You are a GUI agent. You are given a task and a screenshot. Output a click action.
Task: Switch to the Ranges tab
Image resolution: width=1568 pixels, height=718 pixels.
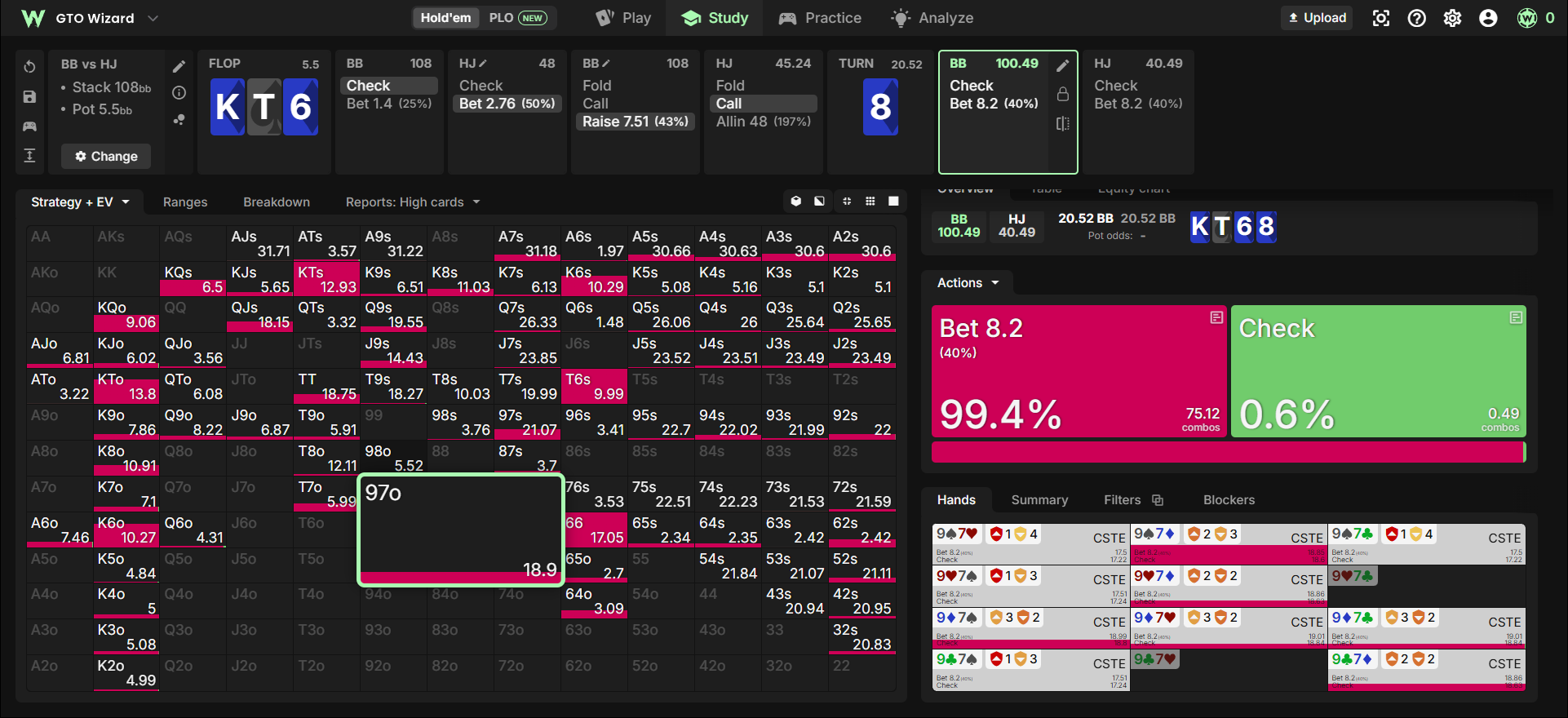[185, 202]
